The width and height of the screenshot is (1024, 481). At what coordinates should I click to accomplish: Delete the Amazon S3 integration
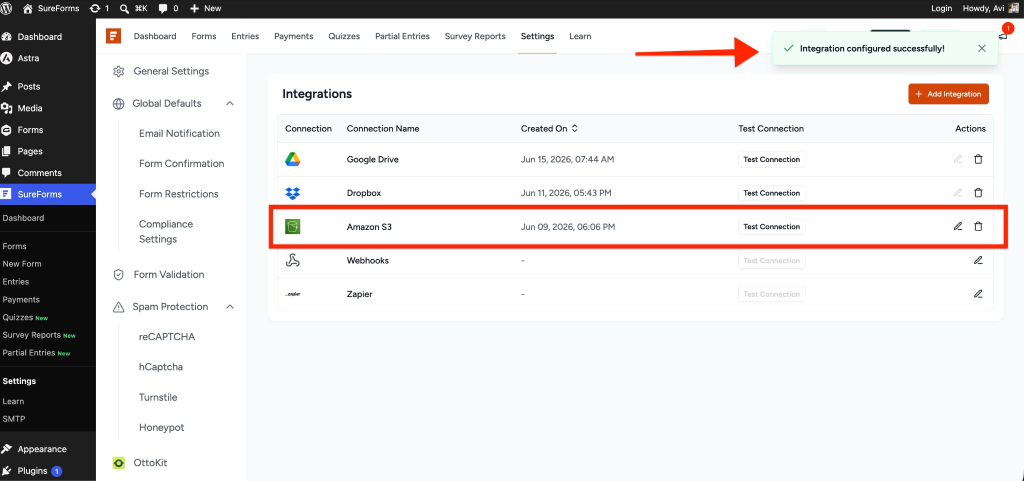coord(978,226)
